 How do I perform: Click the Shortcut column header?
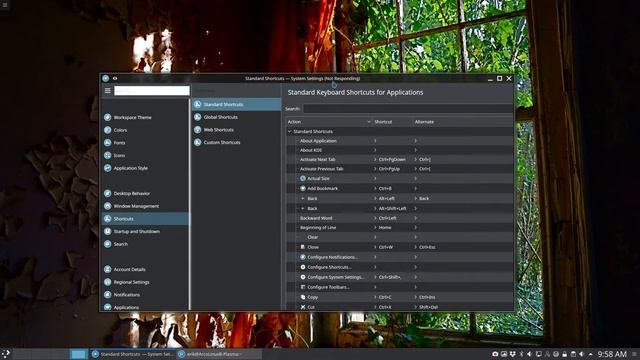tap(392, 122)
